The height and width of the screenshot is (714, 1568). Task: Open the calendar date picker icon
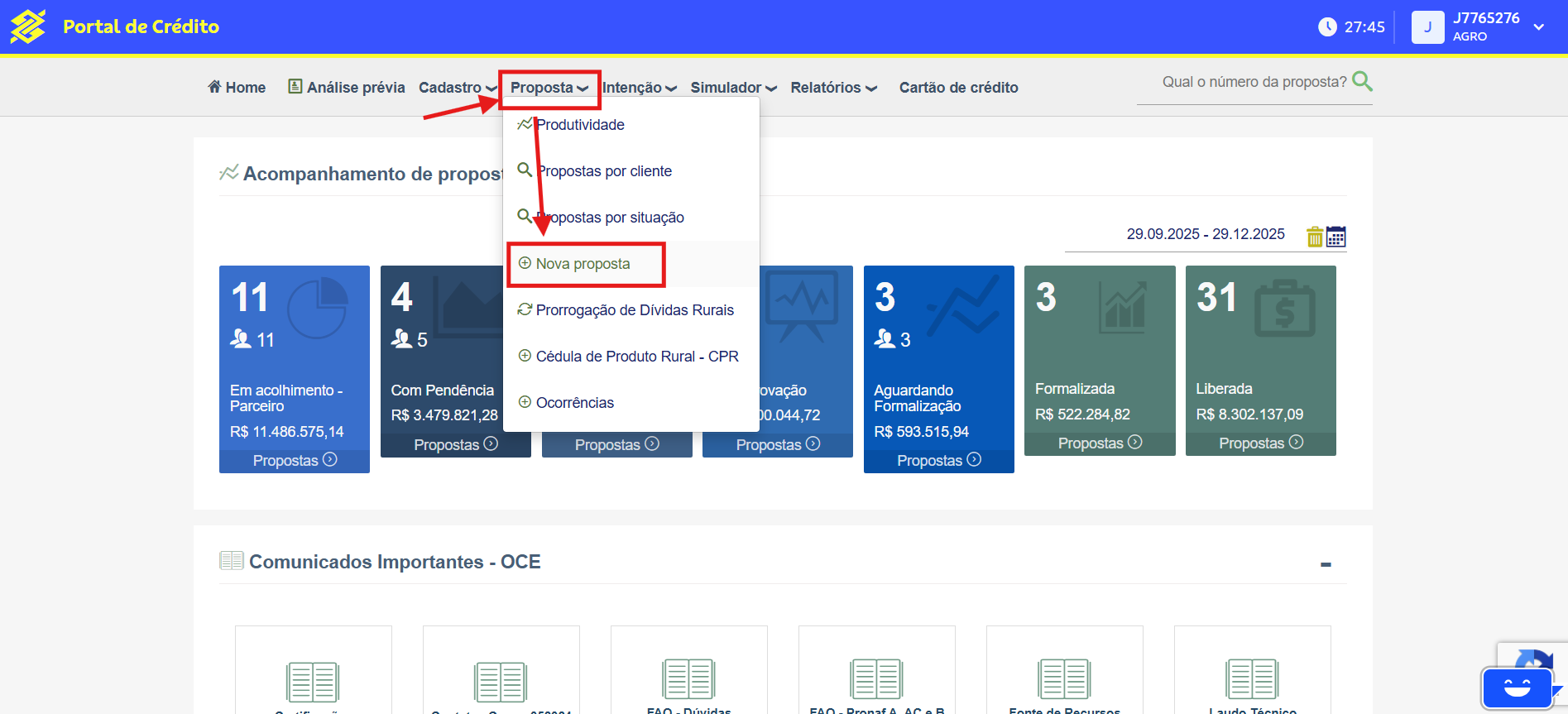tap(1335, 237)
